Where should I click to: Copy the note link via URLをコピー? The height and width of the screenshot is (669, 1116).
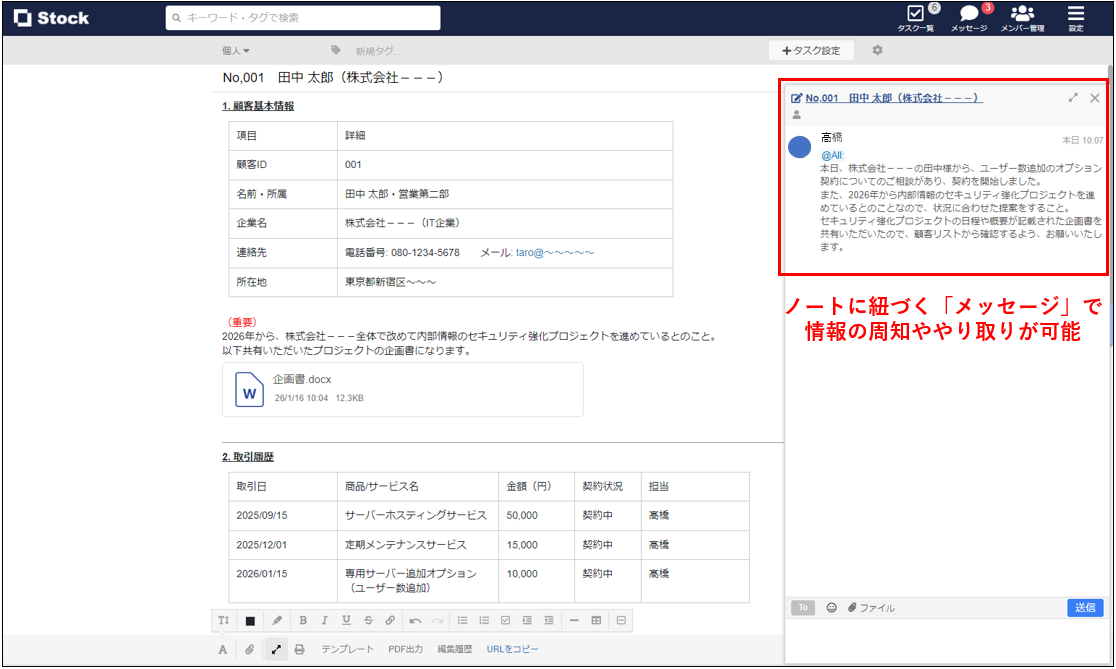[514, 648]
